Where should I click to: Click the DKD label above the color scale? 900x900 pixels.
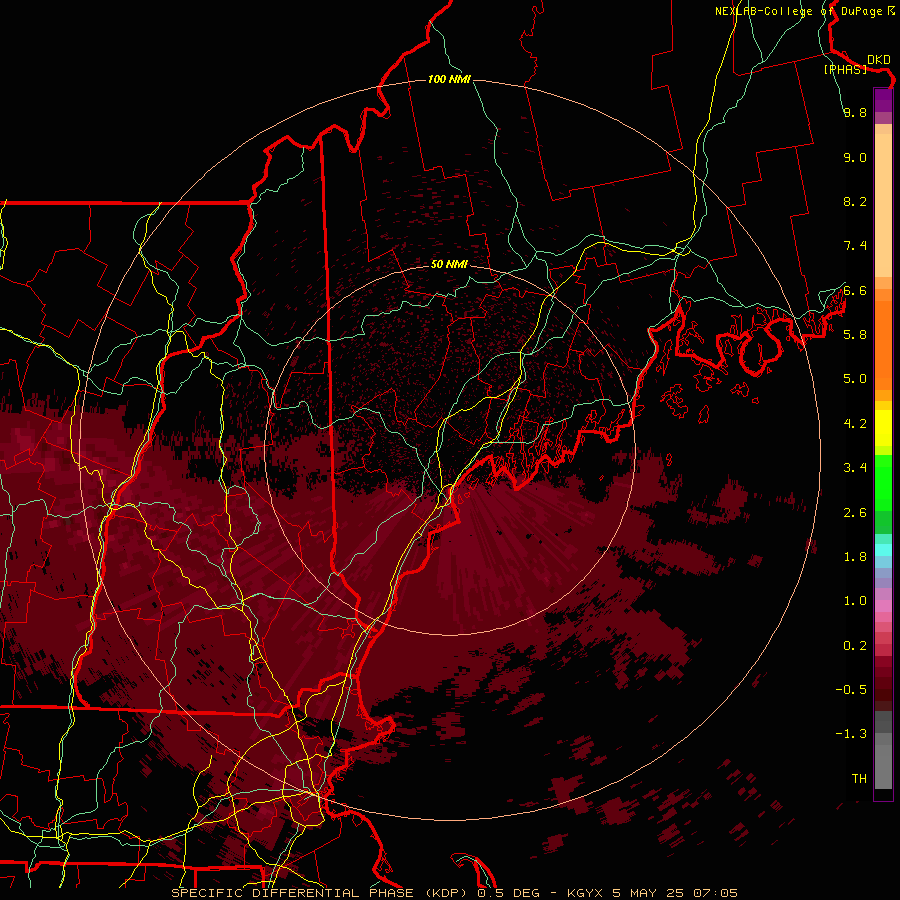(878, 60)
